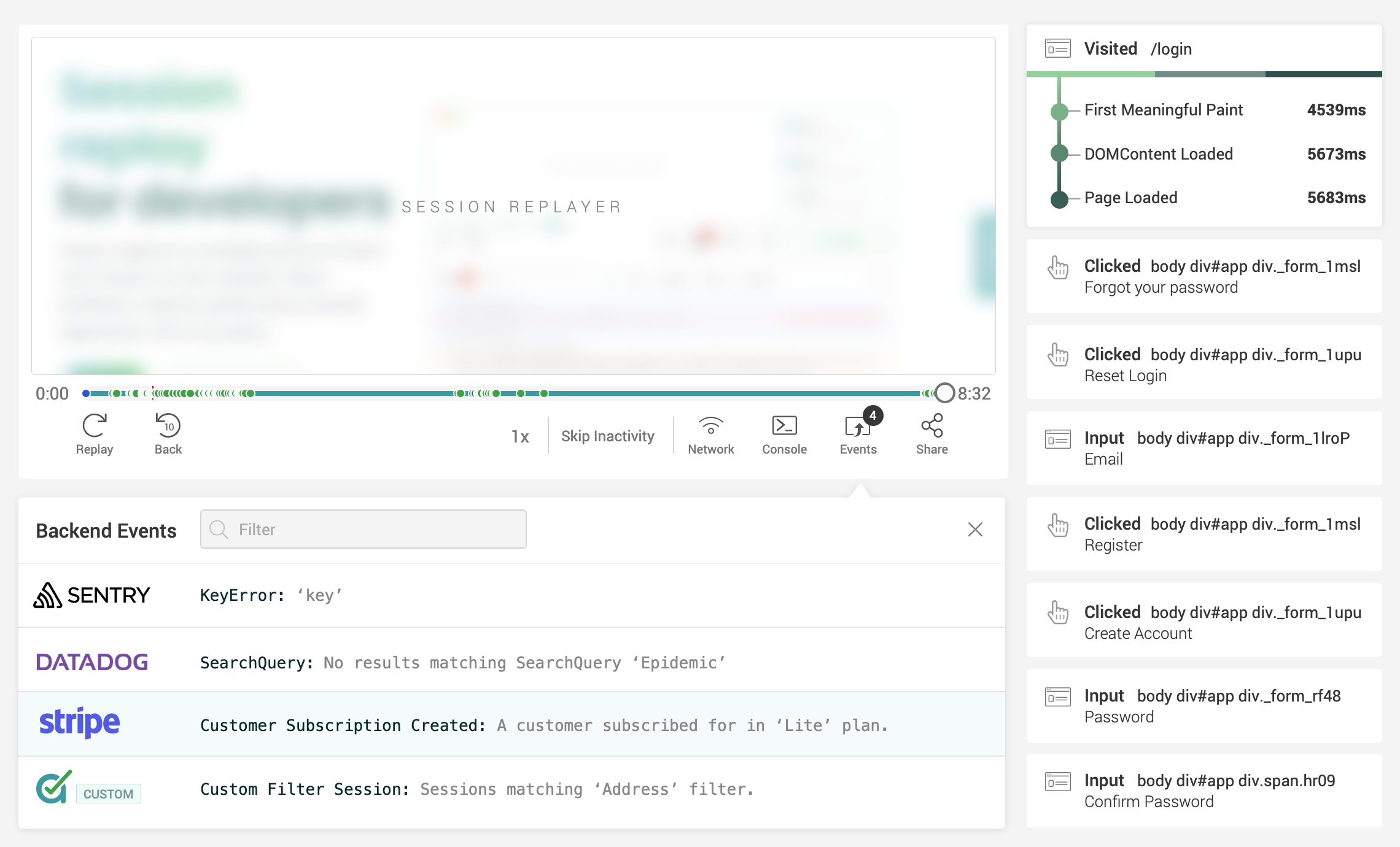Select Clicked Create Account event

[1204, 622]
